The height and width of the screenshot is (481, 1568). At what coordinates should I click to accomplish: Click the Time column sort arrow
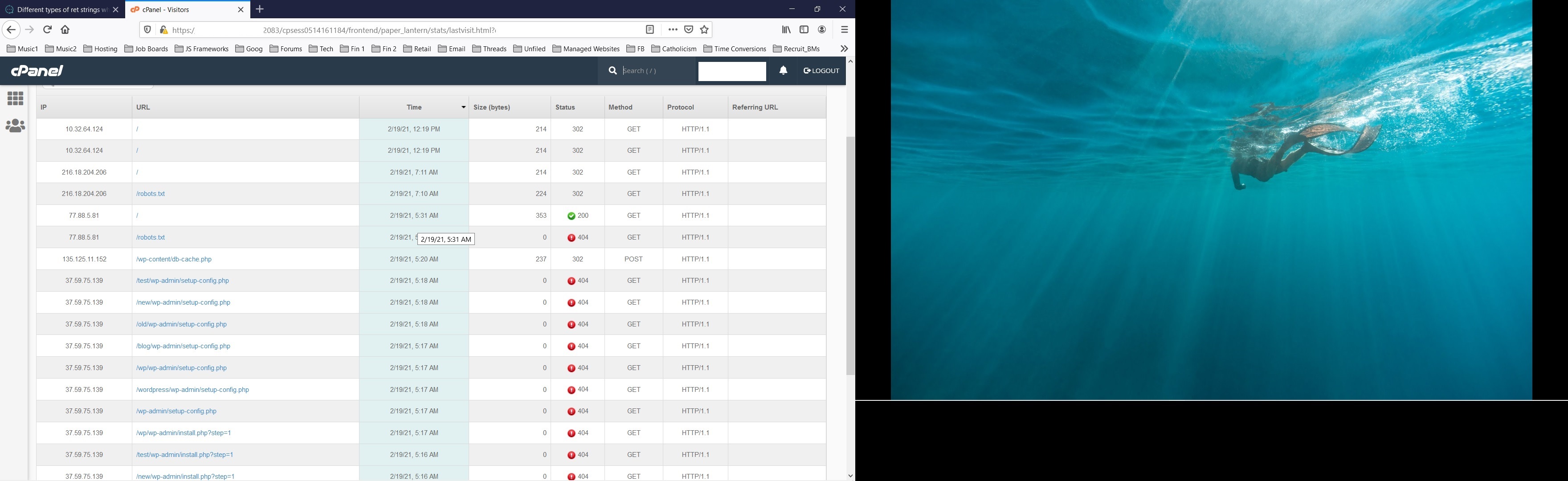pos(463,107)
